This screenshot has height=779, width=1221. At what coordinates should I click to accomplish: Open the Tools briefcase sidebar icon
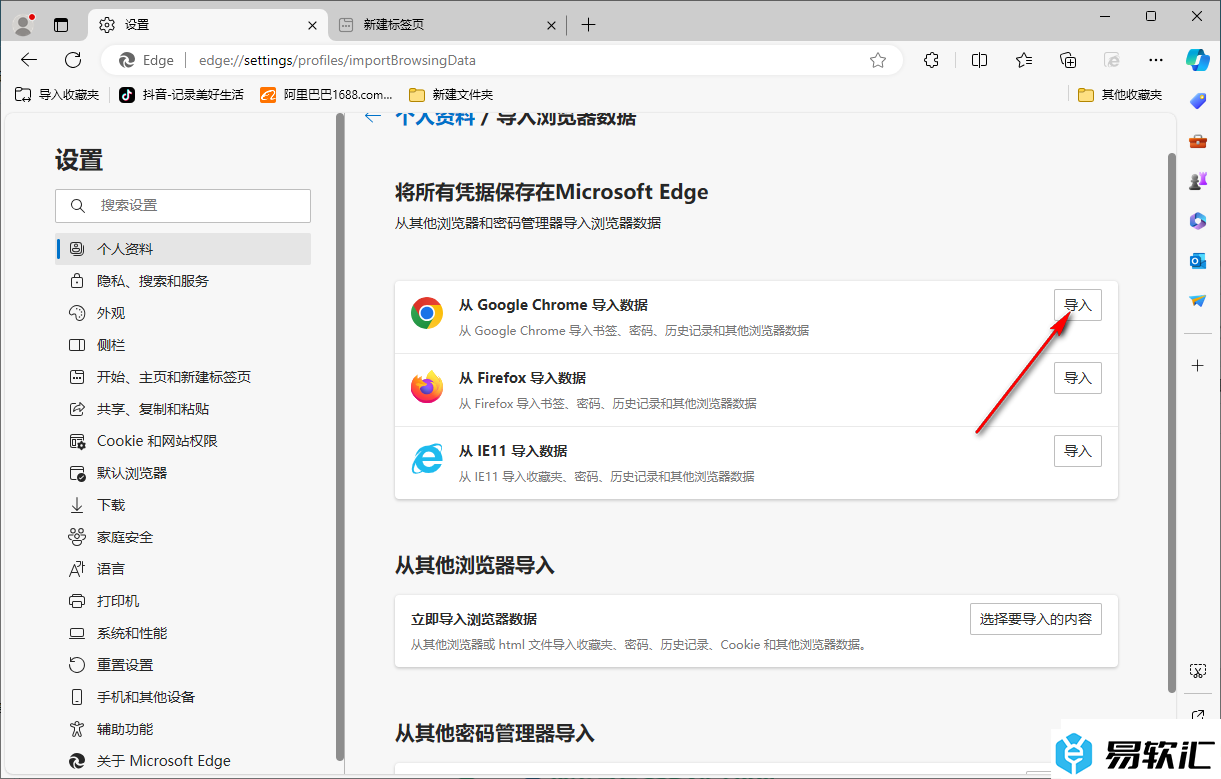tap(1198, 141)
